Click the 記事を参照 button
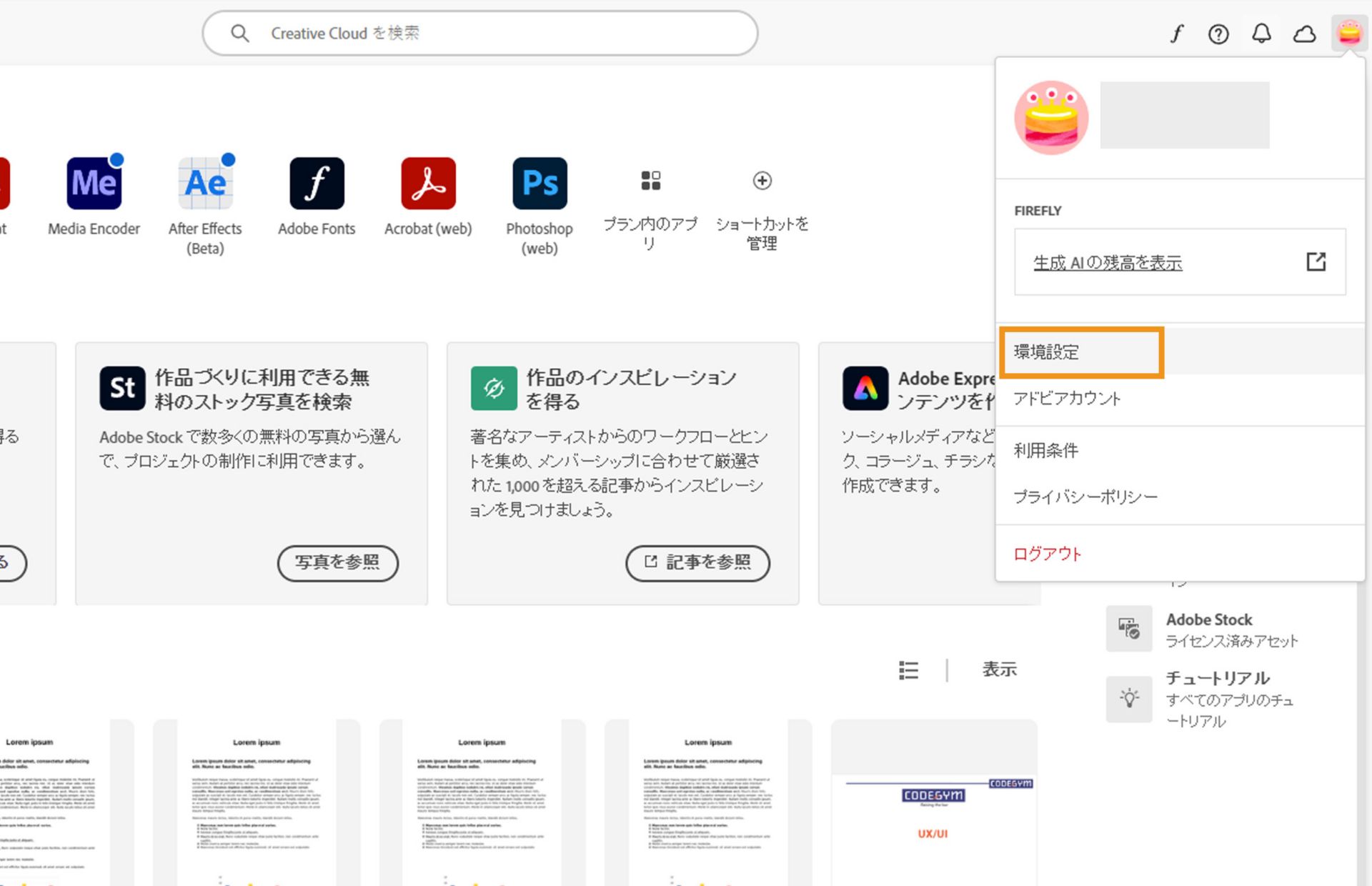The image size is (1372, 886). tap(697, 563)
